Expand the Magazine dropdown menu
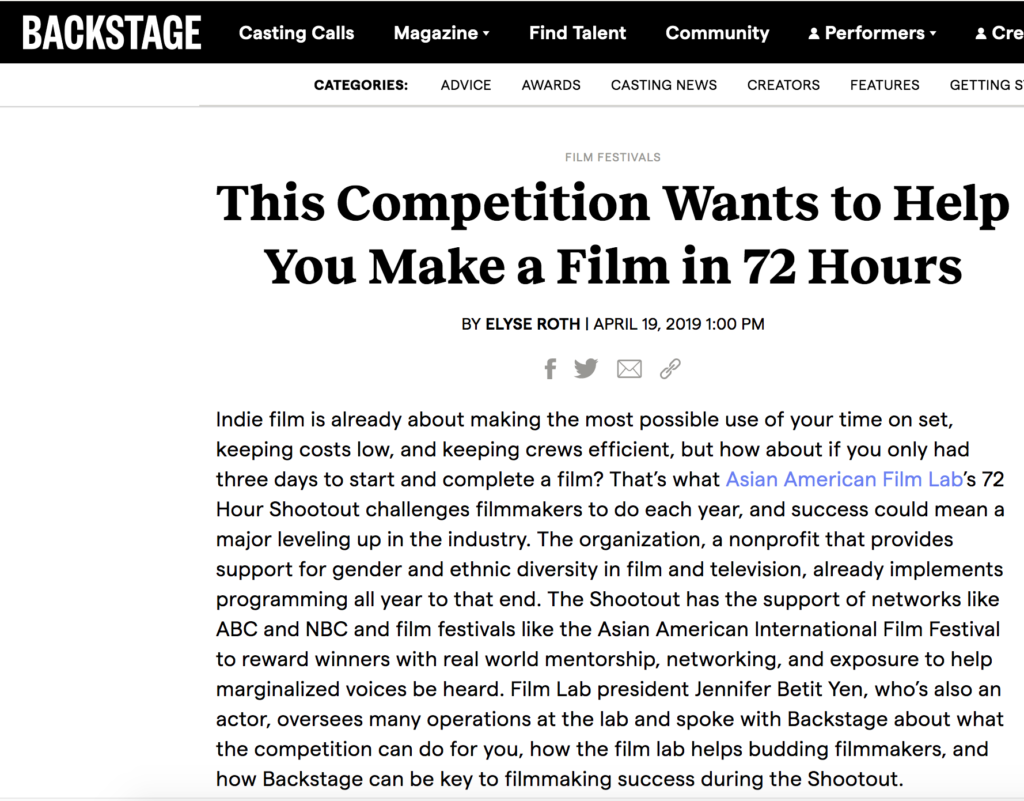The width and height of the screenshot is (1024, 801). [441, 33]
